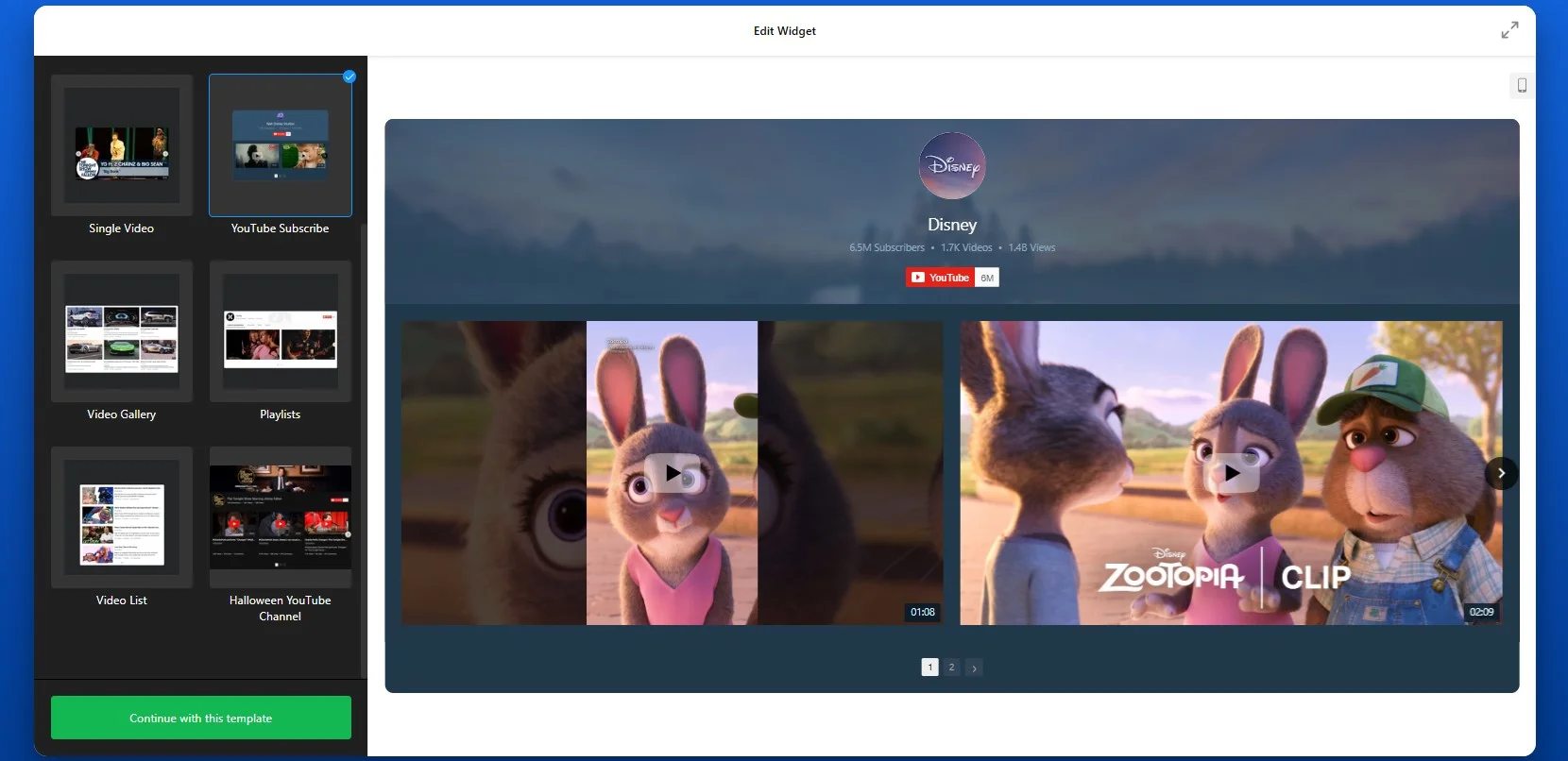Click the 'Video List' label
Image resolution: width=1568 pixels, height=761 pixels.
(122, 600)
